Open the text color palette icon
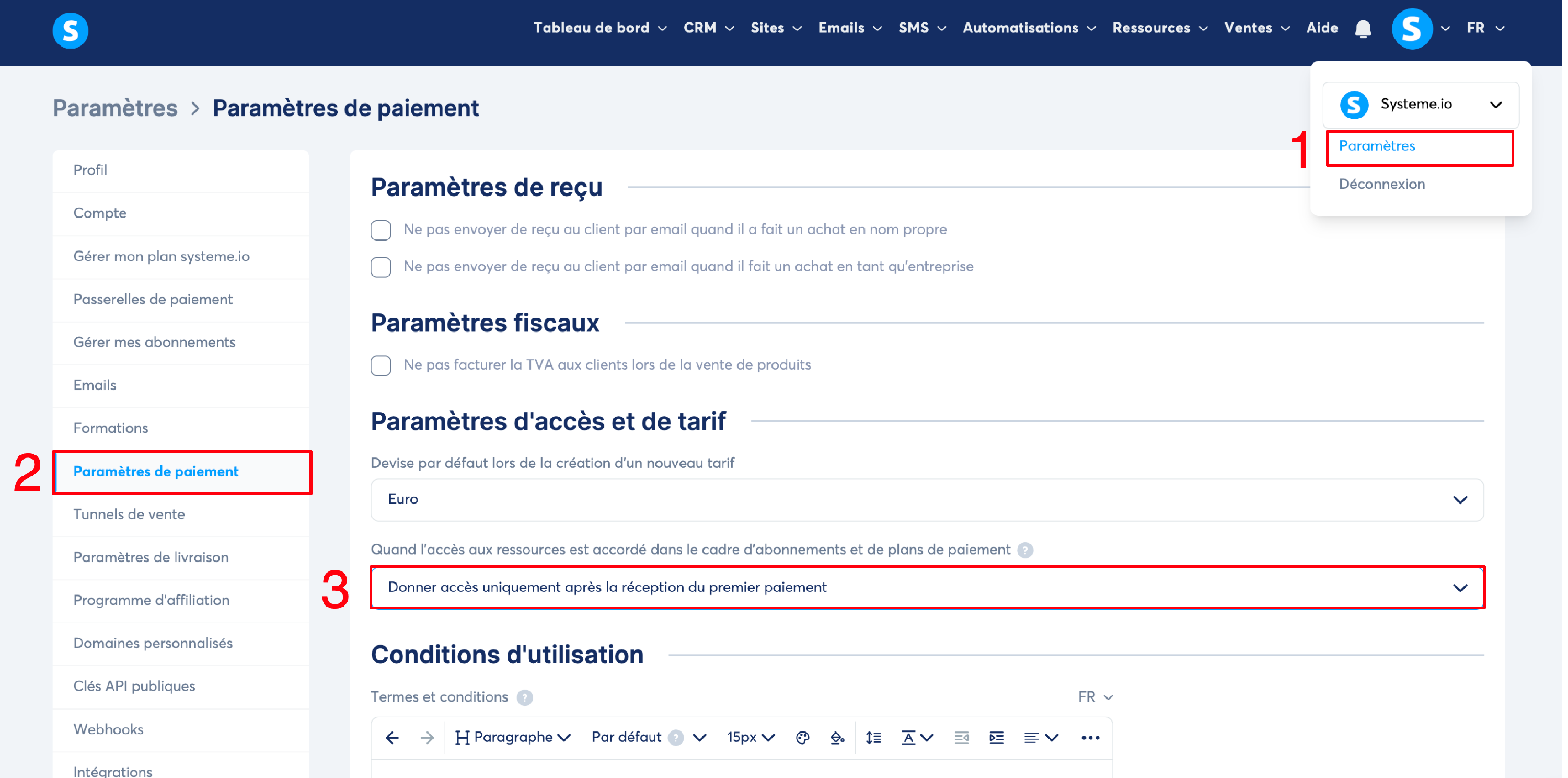 coord(802,738)
